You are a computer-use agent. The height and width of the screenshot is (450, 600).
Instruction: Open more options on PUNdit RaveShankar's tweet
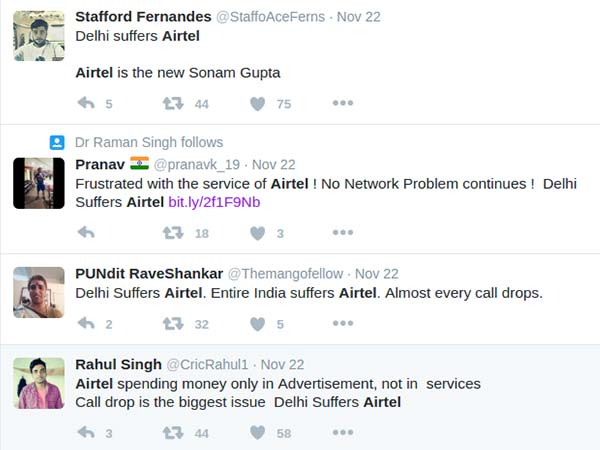coord(342,324)
